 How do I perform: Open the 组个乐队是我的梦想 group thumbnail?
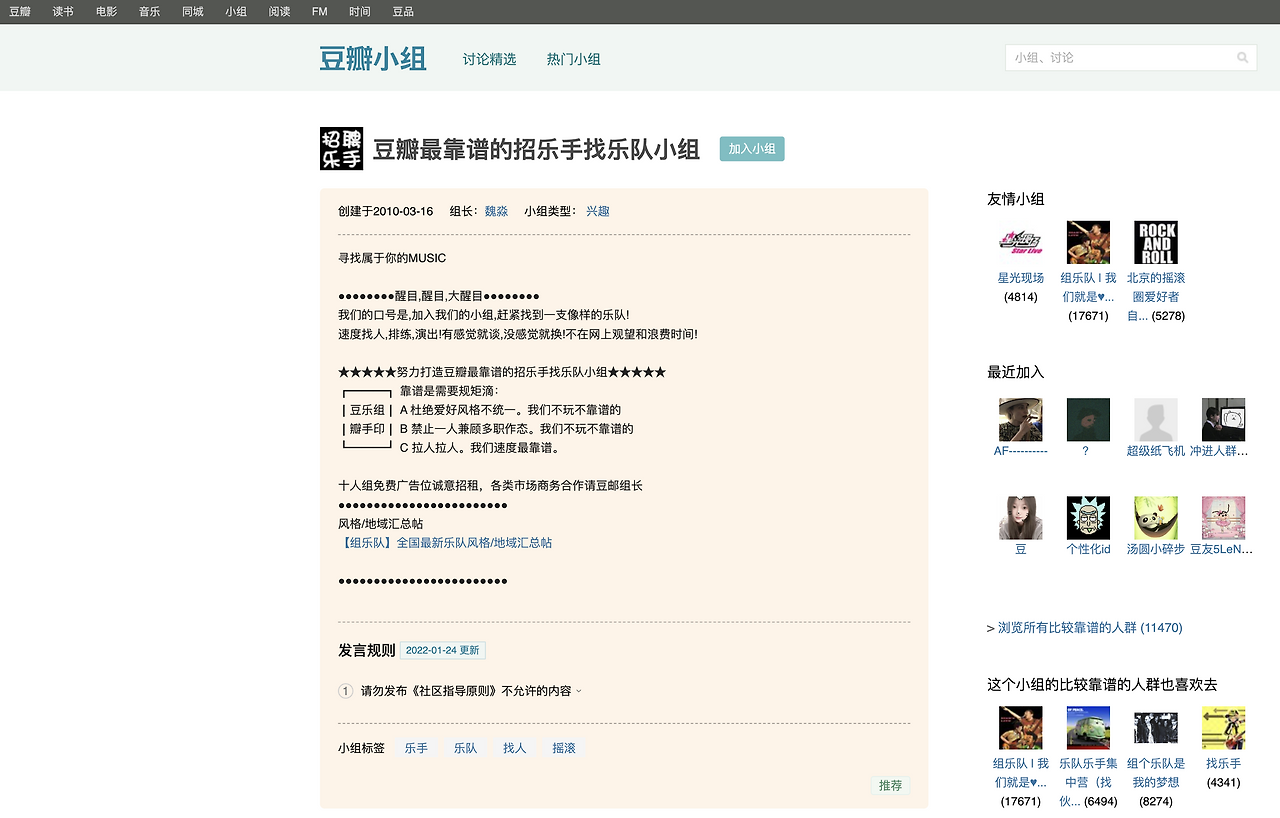pyautogui.click(x=1156, y=728)
